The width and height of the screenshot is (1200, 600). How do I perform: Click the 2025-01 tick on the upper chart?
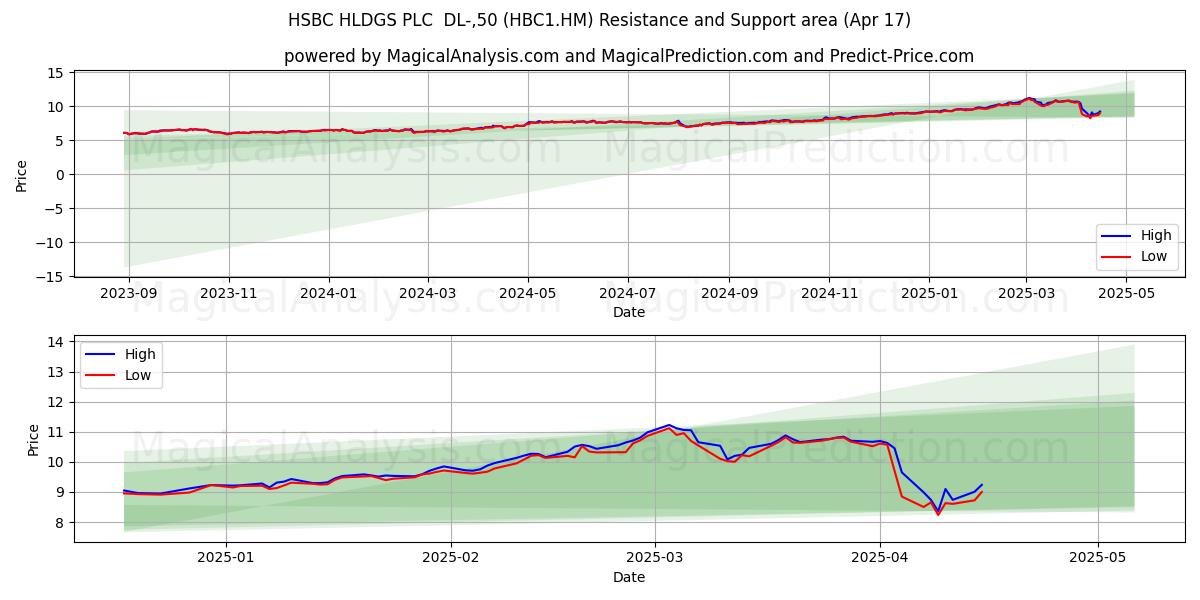click(x=929, y=293)
